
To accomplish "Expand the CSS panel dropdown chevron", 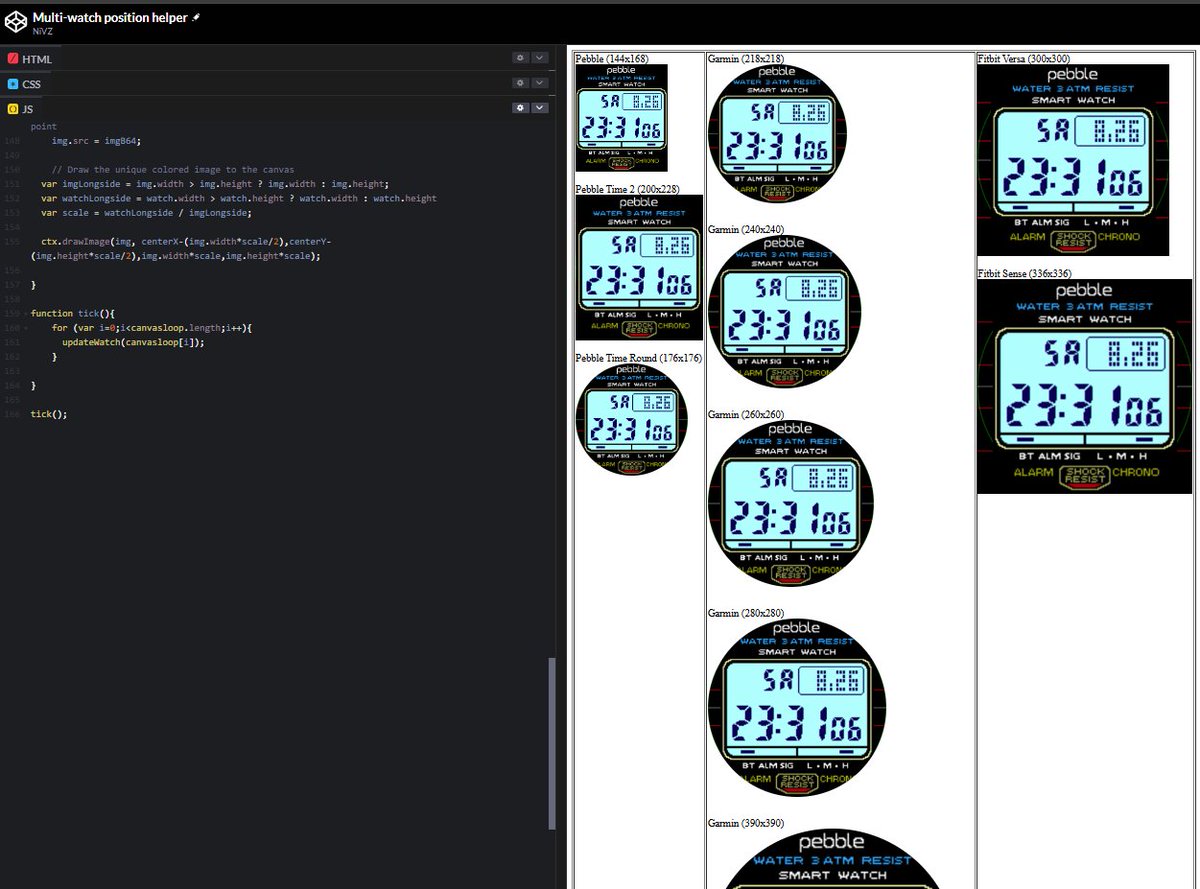I will pyautogui.click(x=540, y=83).
